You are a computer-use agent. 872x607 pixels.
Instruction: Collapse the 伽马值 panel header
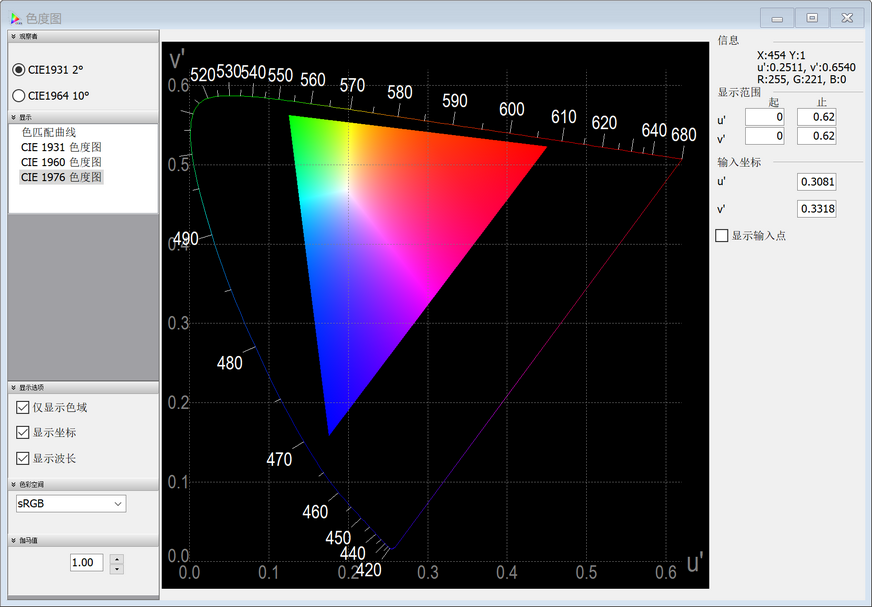pyautogui.click(x=83, y=540)
